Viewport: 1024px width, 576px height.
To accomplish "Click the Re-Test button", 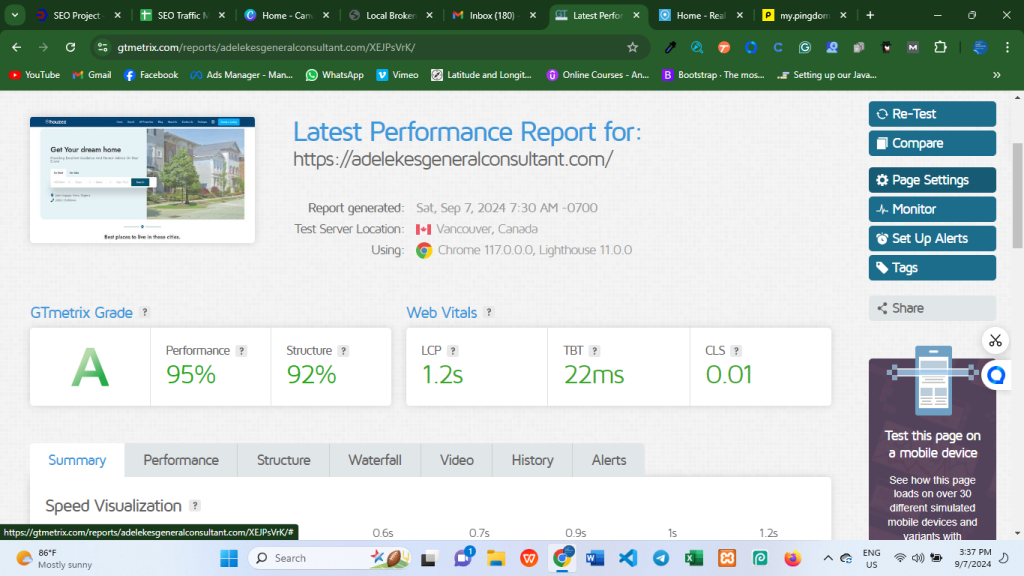I will pyautogui.click(x=932, y=114).
